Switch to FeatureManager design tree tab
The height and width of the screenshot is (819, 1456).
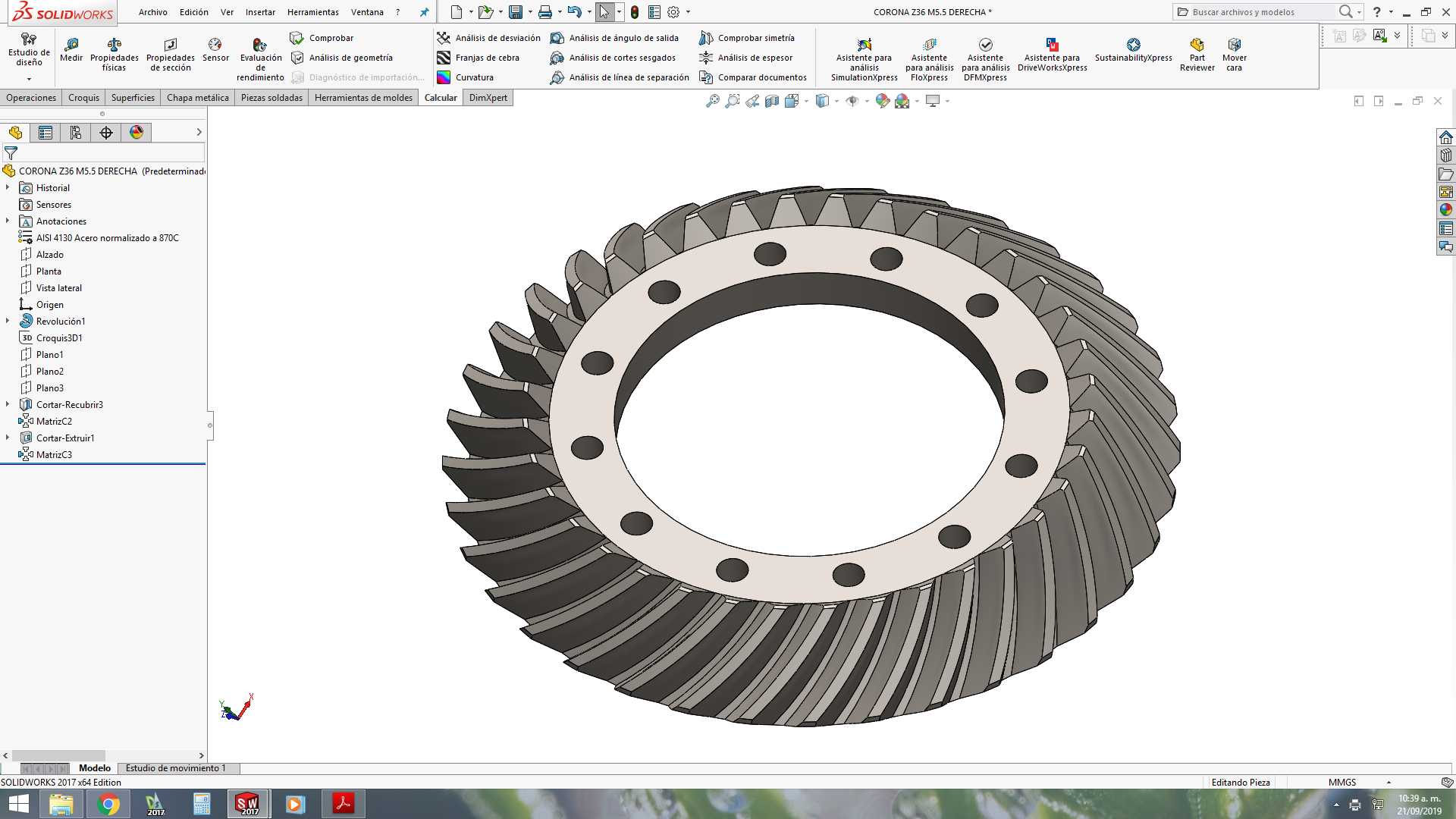(x=15, y=133)
